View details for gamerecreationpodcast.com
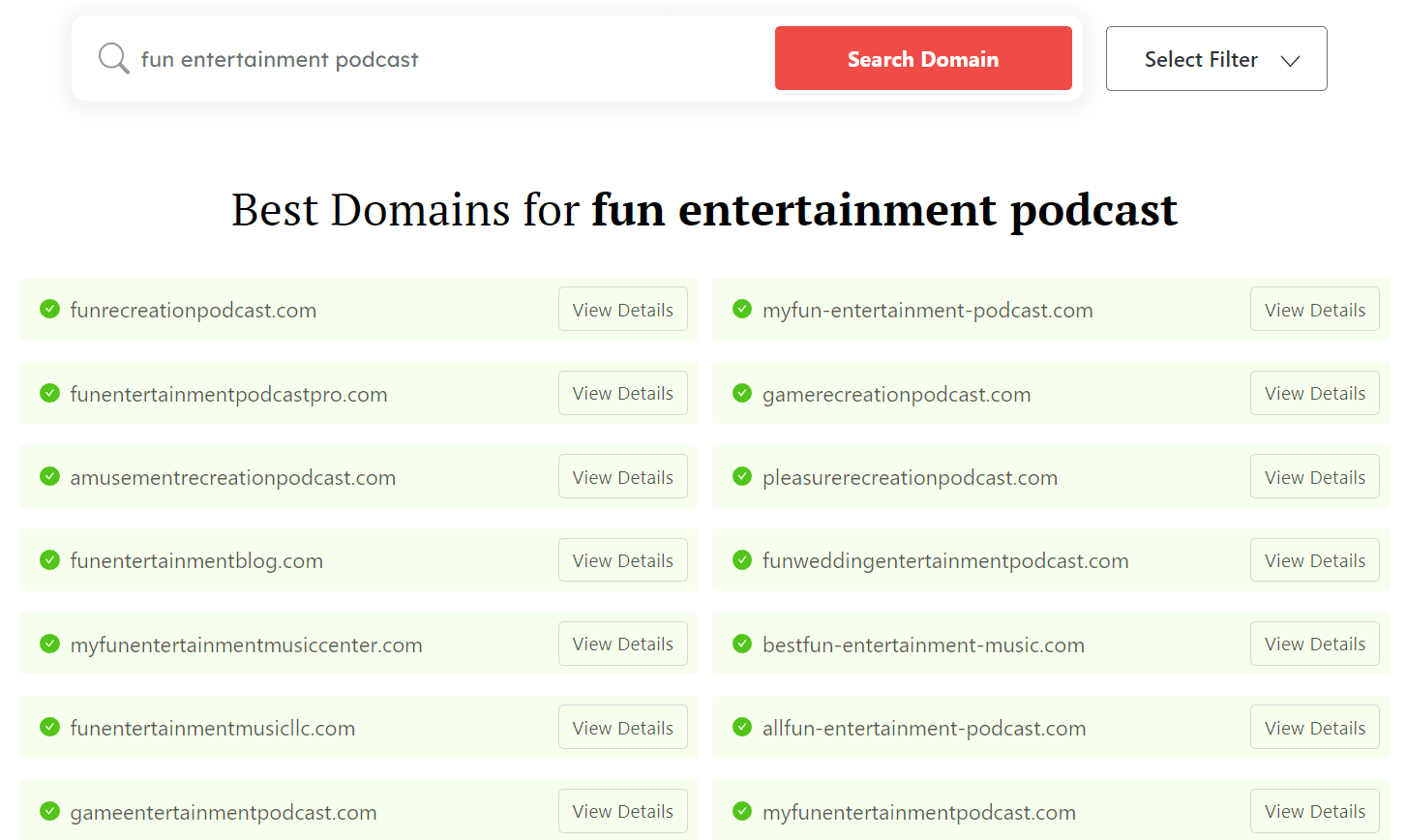 [x=1315, y=393]
